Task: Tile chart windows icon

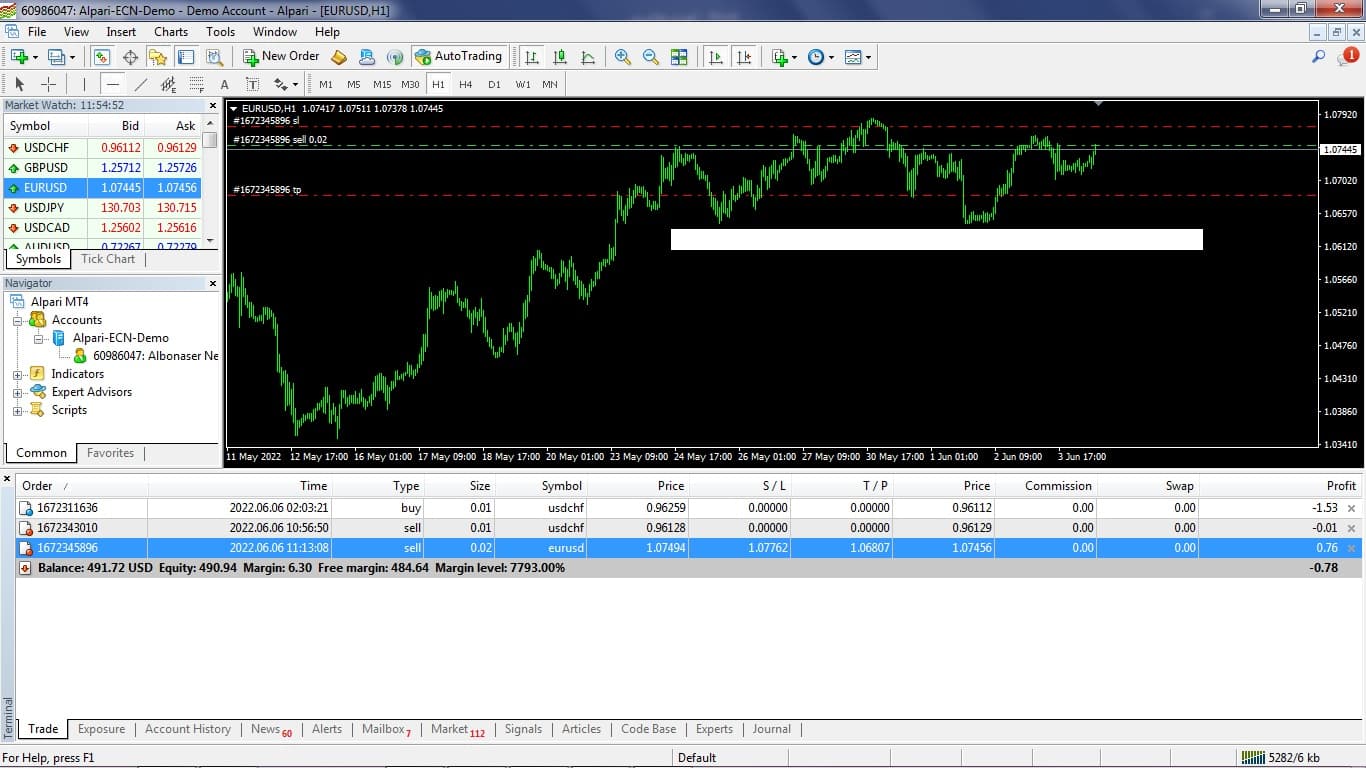Action: (x=679, y=57)
